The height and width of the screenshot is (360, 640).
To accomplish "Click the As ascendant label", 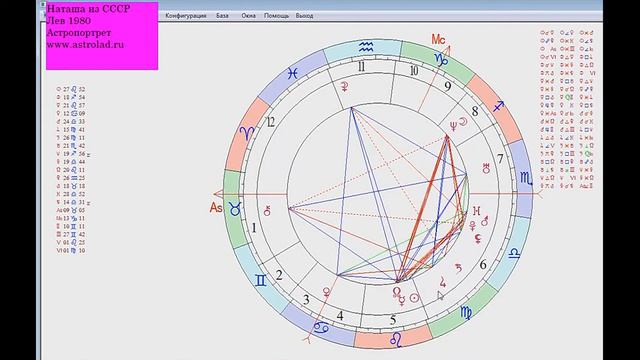I will pos(216,208).
